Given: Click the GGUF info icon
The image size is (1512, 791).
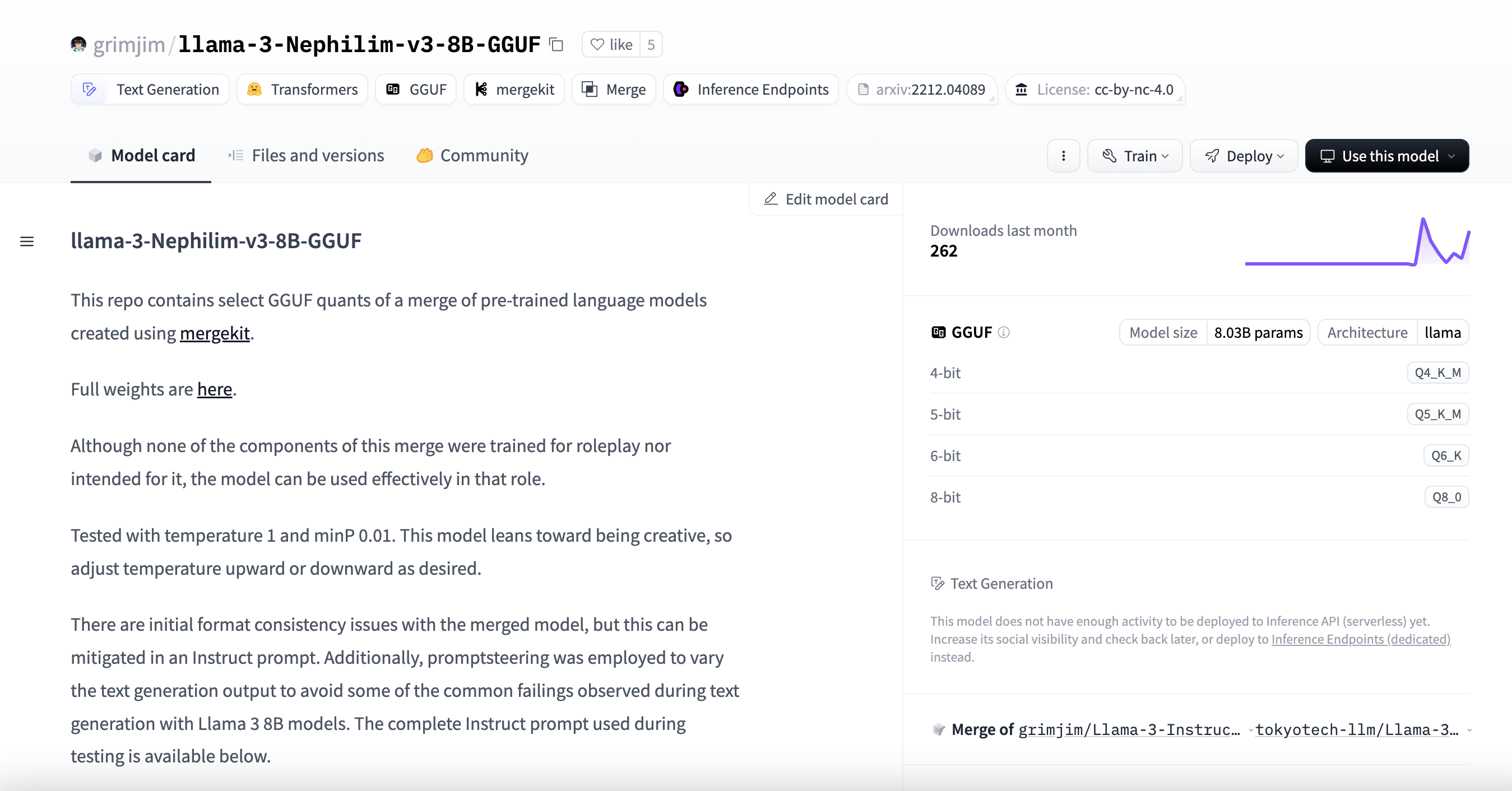Looking at the screenshot, I should (x=1004, y=332).
